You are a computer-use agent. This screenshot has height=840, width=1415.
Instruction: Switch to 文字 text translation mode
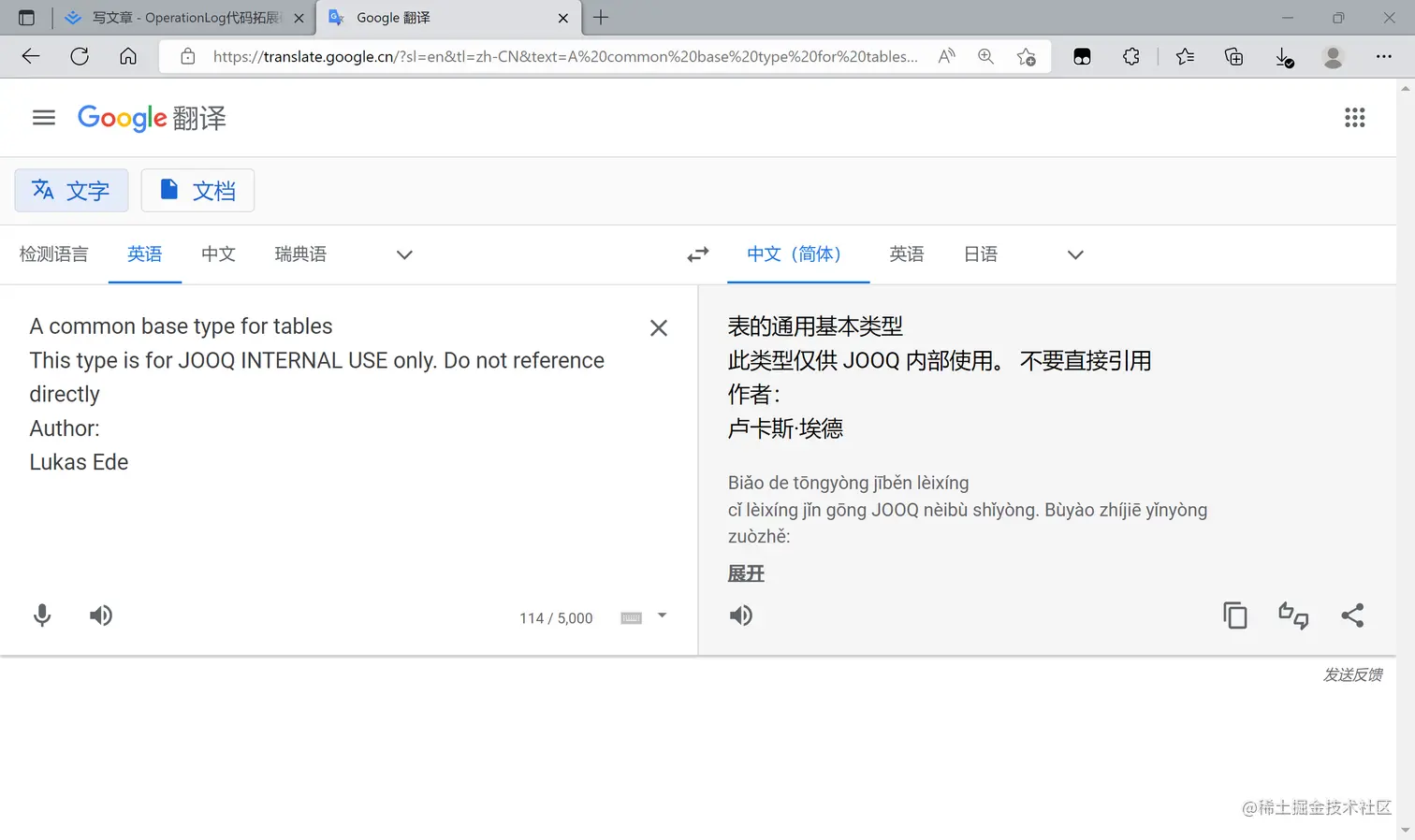[71, 191]
